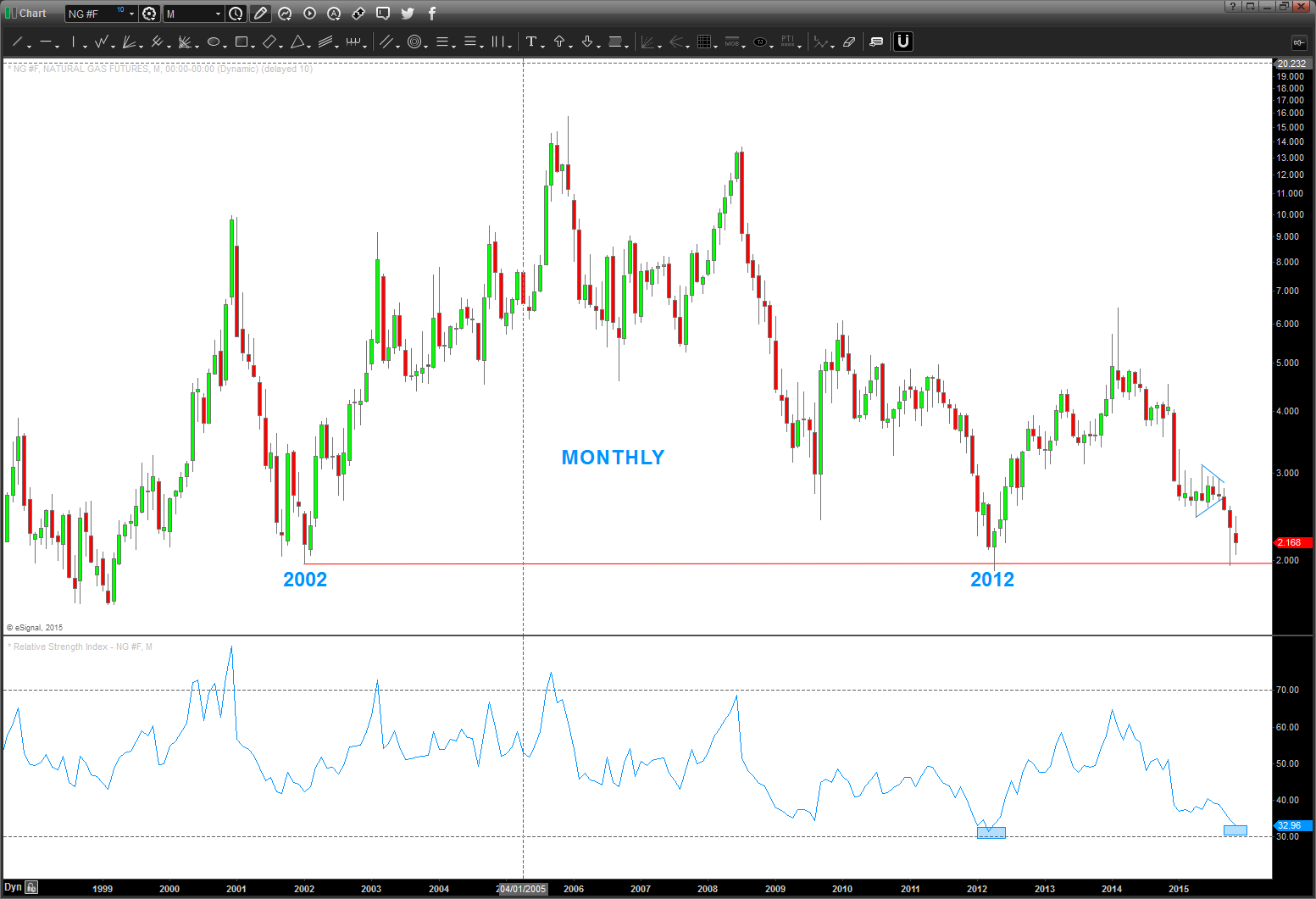Open the M interval dropdown
The height and width of the screenshot is (899, 1316).
pyautogui.click(x=218, y=14)
